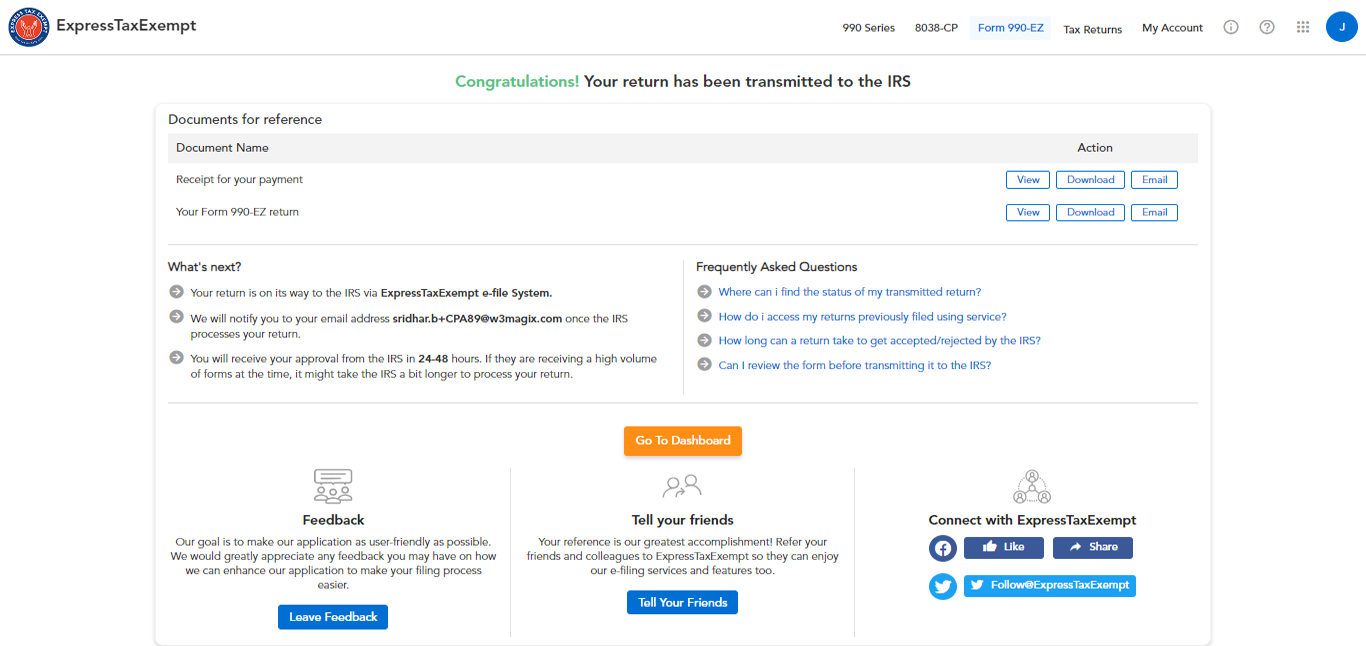
Task: Open the My Account menu
Action: click(x=1172, y=28)
